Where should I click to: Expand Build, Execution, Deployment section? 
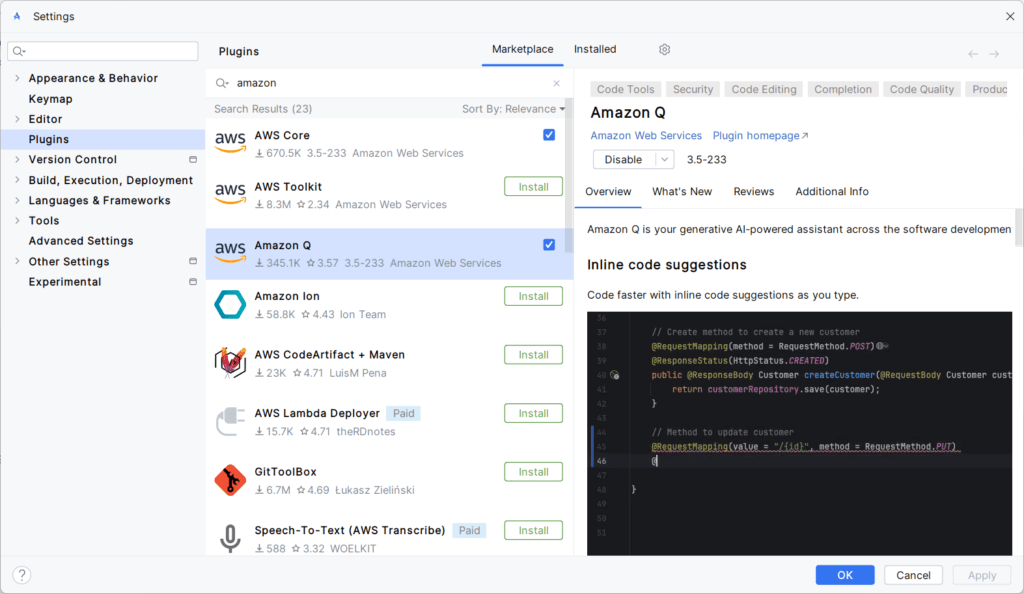[17, 180]
